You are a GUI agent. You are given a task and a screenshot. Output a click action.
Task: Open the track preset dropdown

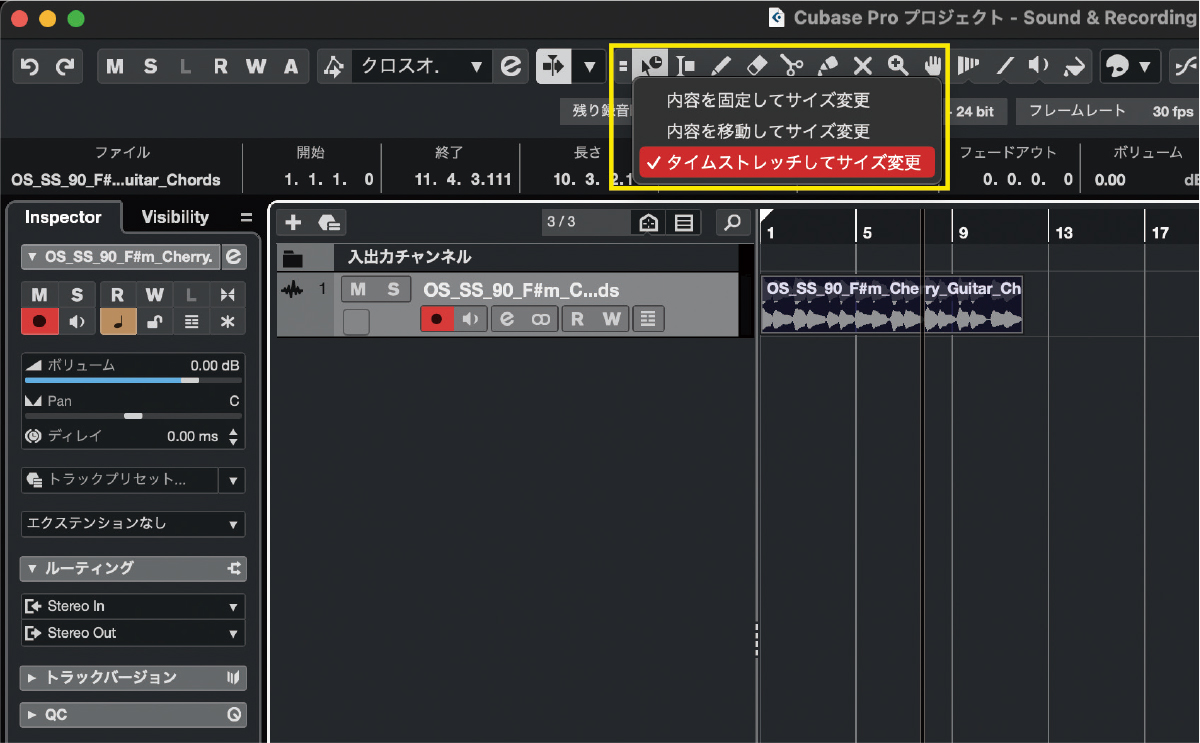[234, 480]
